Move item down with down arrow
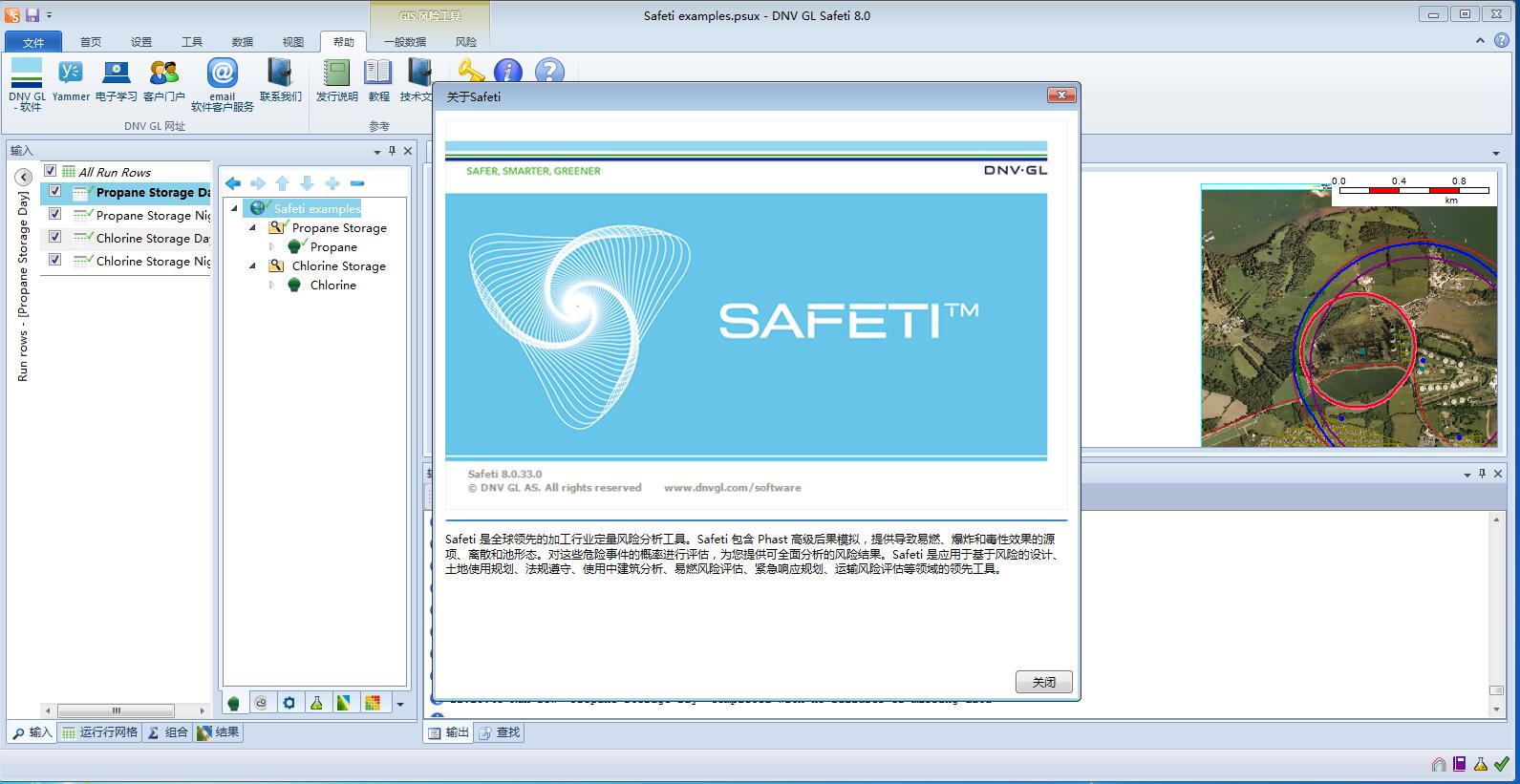 [307, 183]
